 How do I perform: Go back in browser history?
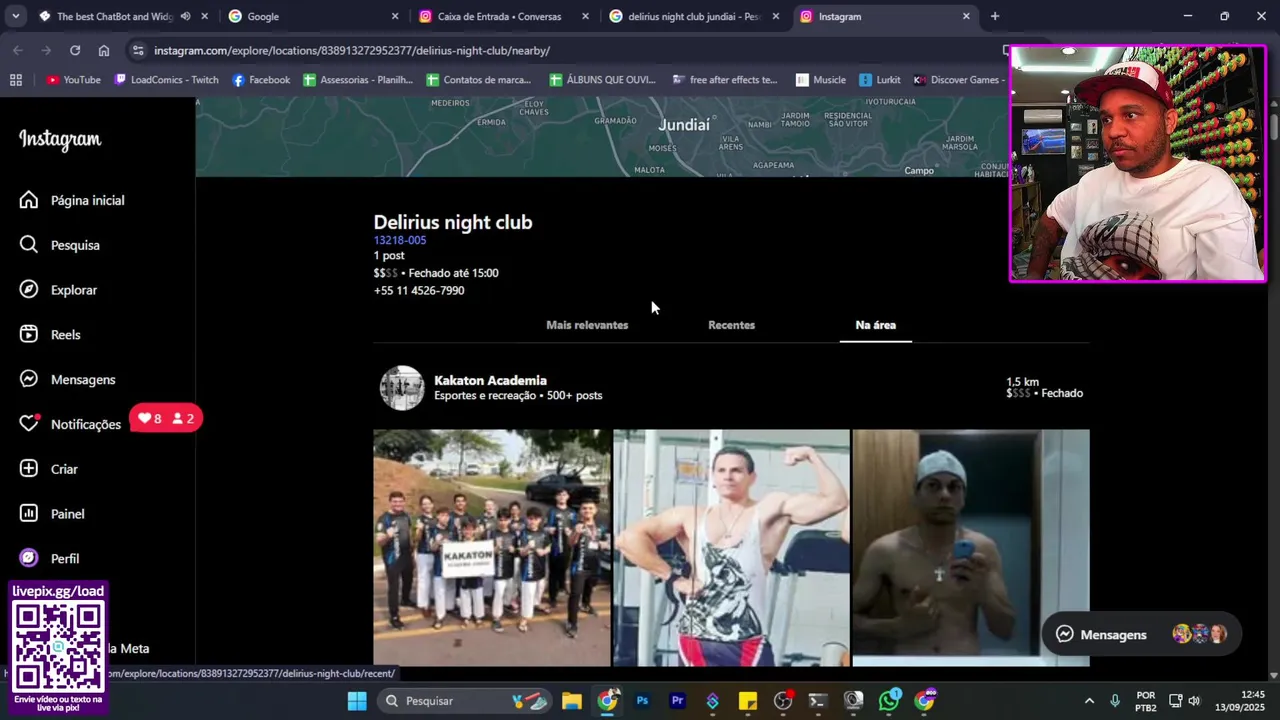18,50
